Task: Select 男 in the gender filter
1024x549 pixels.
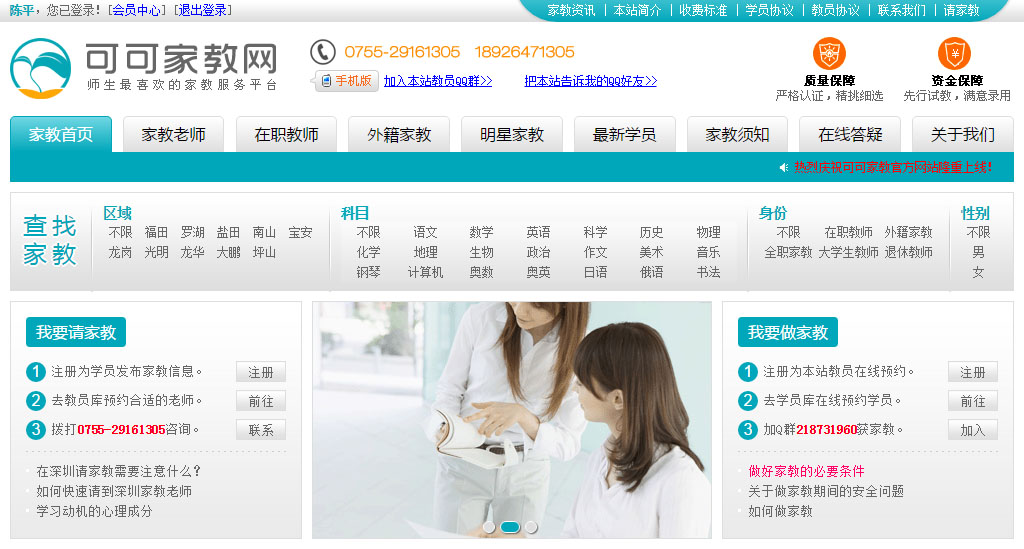Action: (978, 252)
